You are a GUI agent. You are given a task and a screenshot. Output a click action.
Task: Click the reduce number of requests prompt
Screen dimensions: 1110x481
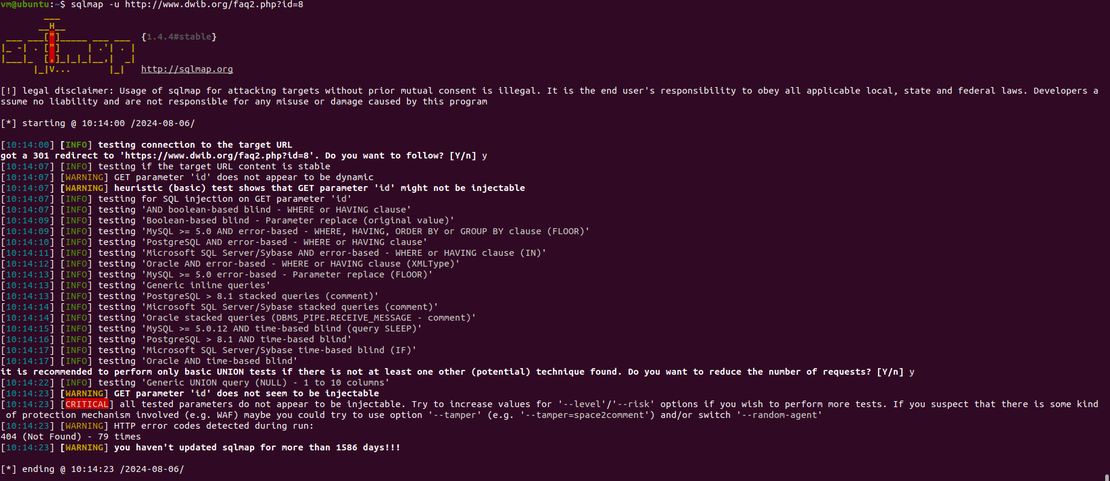(x=457, y=372)
